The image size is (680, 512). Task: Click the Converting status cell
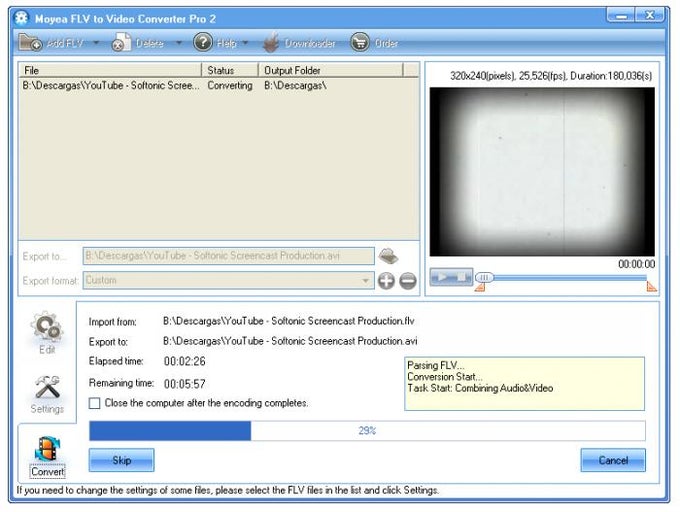(230, 85)
